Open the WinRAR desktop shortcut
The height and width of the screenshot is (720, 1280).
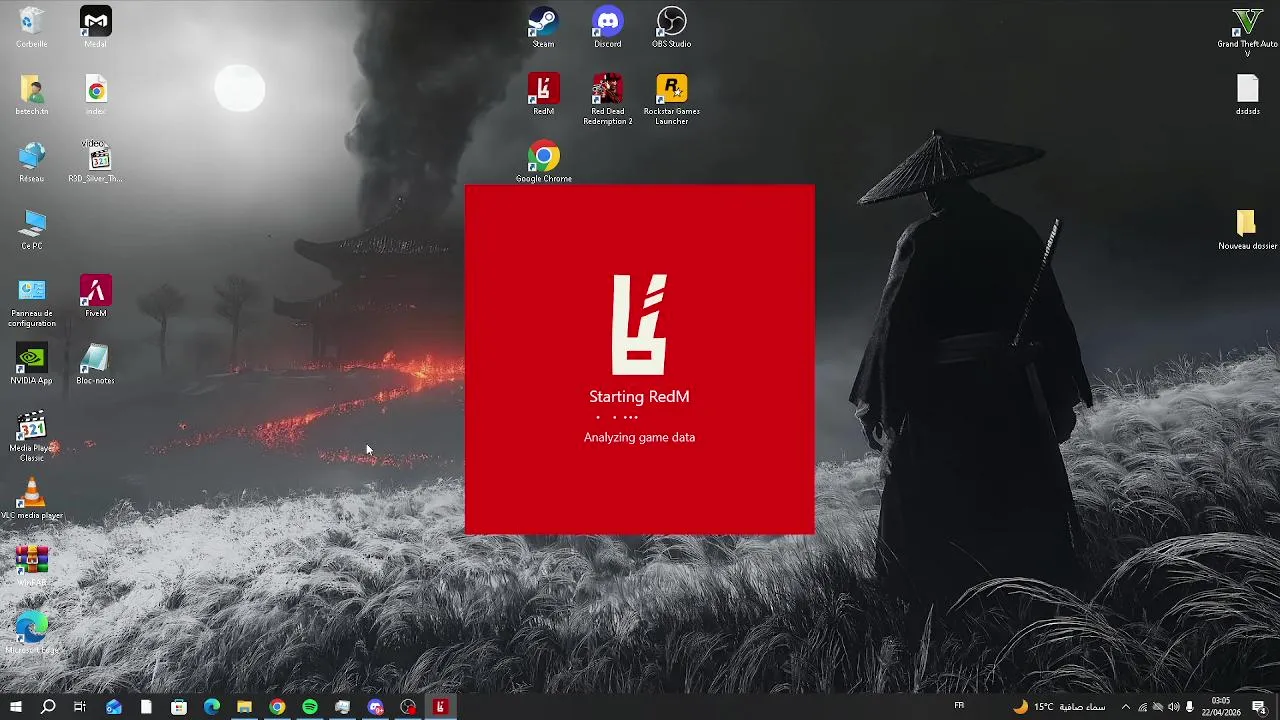coord(31,566)
